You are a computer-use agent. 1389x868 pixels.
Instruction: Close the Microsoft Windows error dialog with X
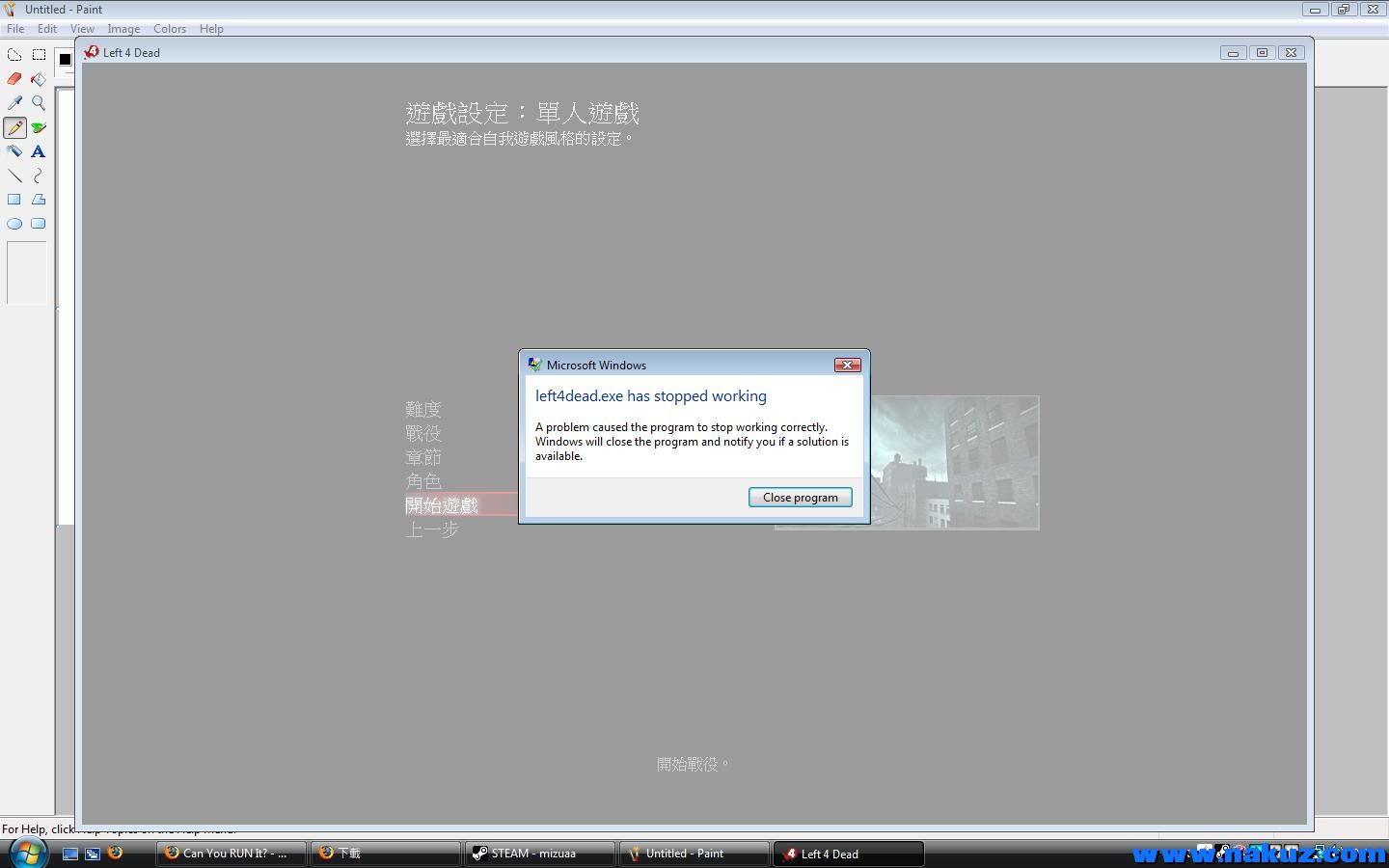pyautogui.click(x=847, y=365)
